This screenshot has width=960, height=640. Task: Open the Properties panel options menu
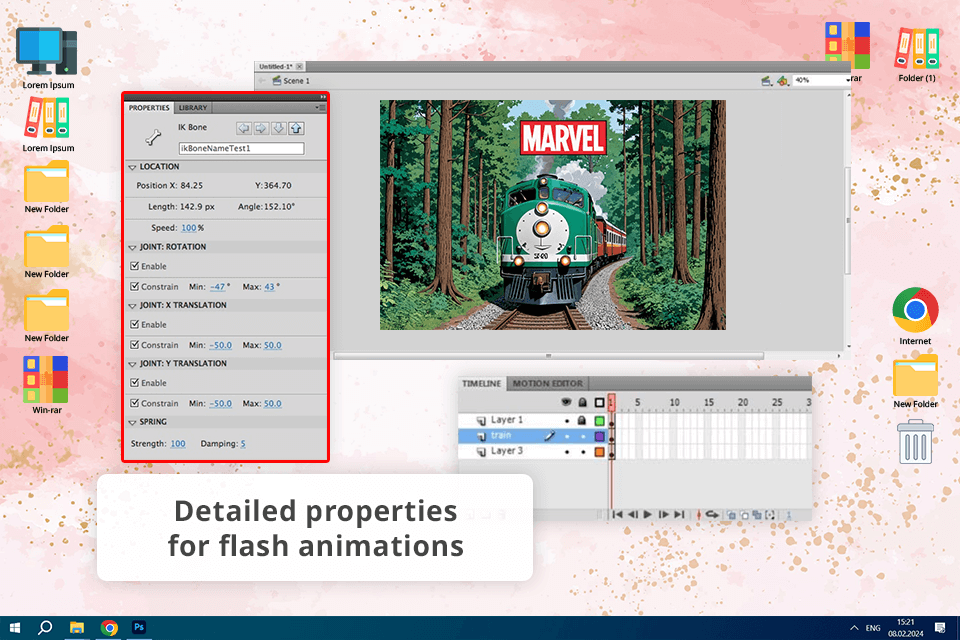coord(321,108)
